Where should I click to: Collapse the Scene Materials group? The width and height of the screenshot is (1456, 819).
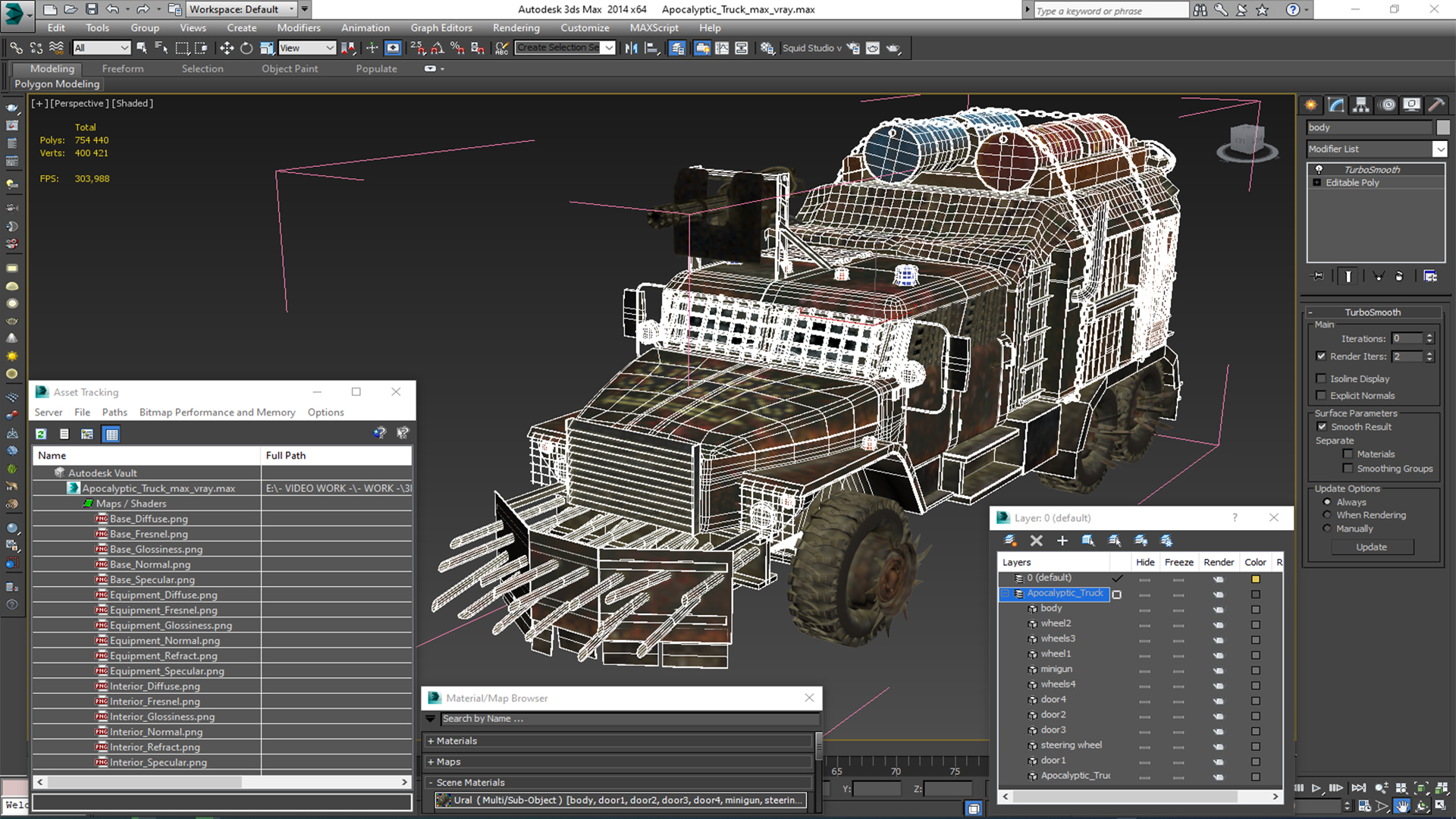coord(431,783)
